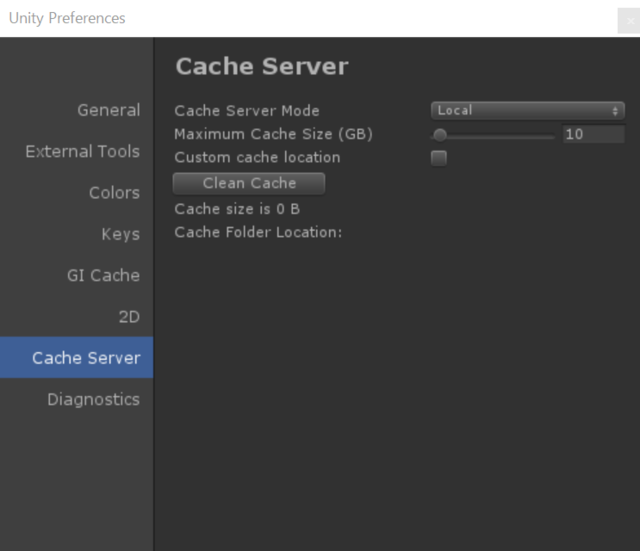
Task: Click the 'Cache Server Mode' label
Action: click(247, 111)
